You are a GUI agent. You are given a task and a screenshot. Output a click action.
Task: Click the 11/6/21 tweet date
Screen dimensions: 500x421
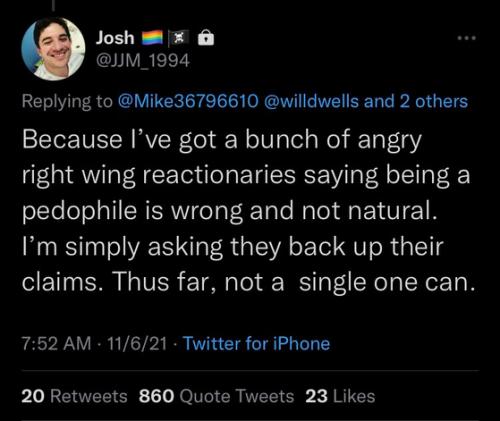[x=137, y=344]
